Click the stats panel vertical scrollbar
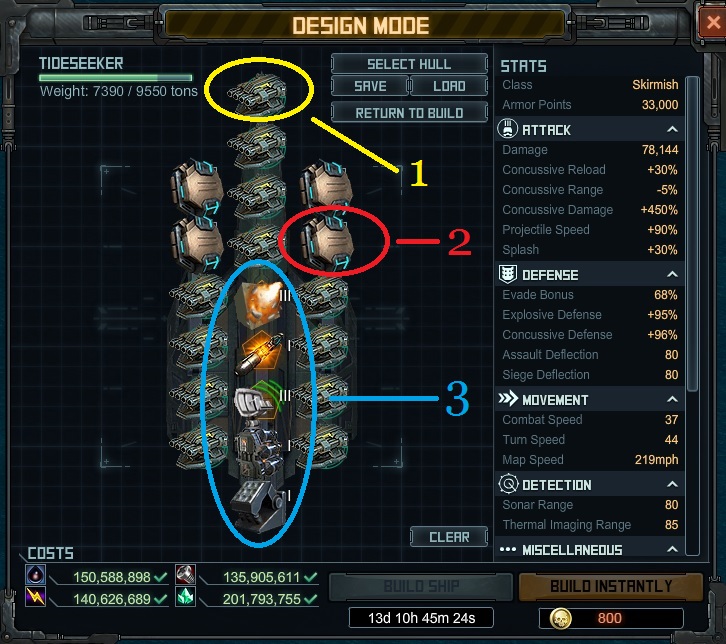Image resolution: width=726 pixels, height=644 pixels. 692,234
